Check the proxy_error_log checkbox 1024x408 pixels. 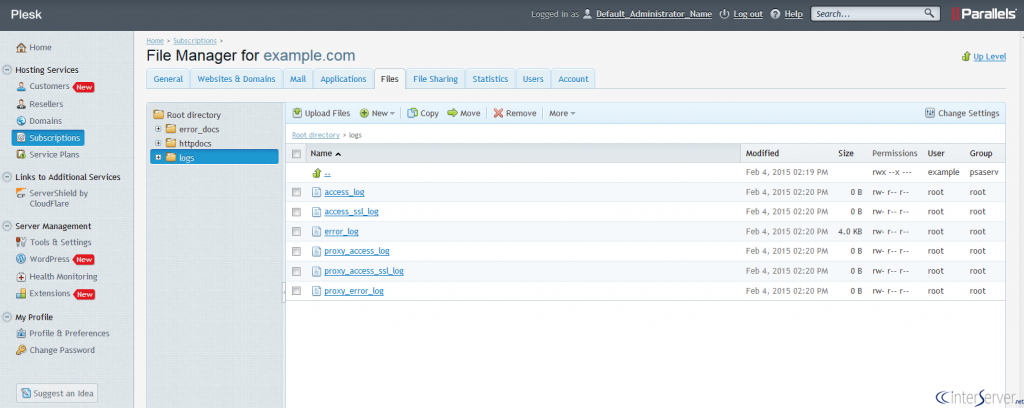(x=296, y=290)
